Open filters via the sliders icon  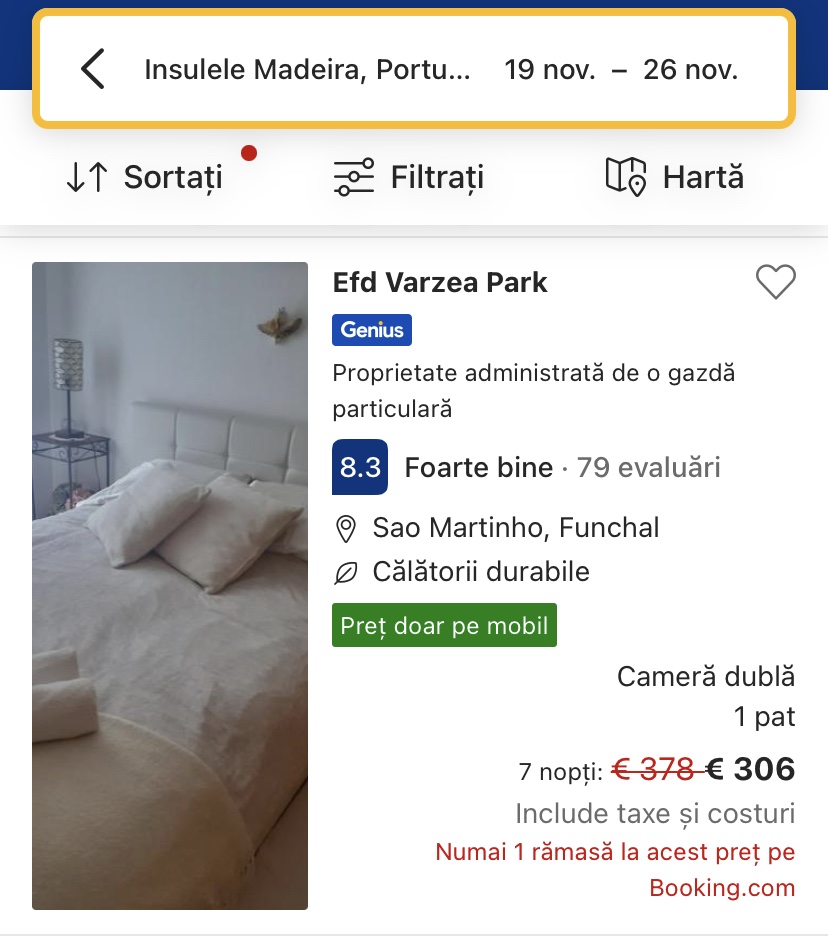(353, 177)
